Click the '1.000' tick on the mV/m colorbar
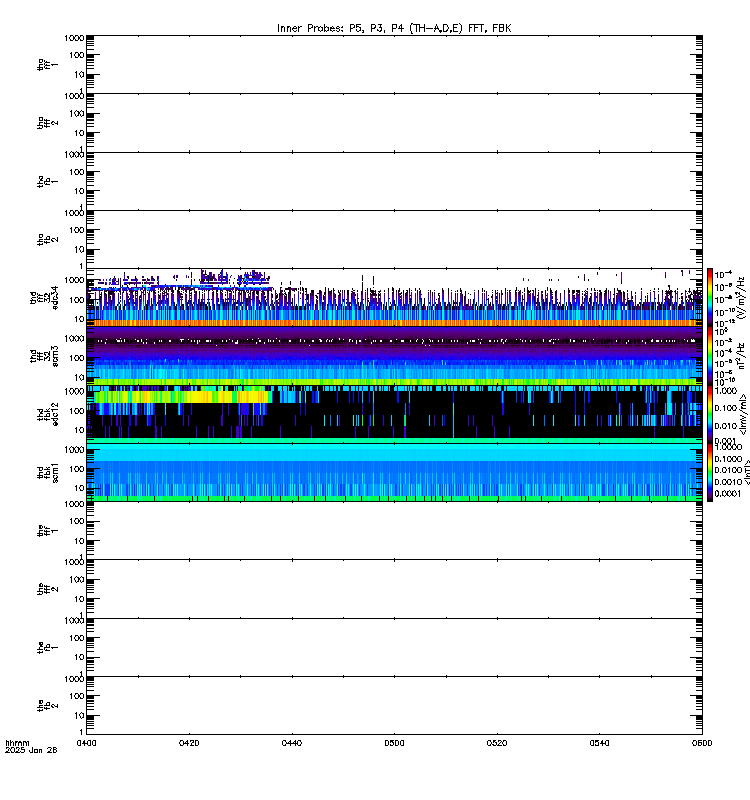The image size is (750, 800). point(726,391)
